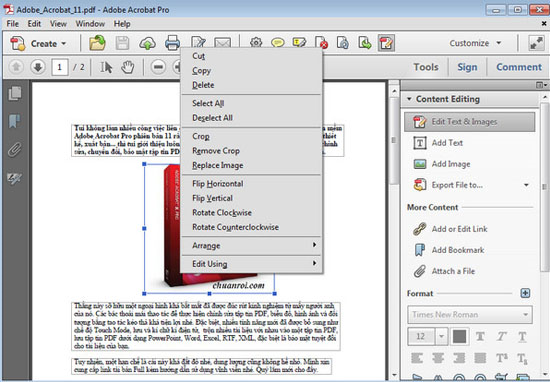Select the arrow Selection tool
Viewport: 550px width, 382px height.
tap(106, 67)
